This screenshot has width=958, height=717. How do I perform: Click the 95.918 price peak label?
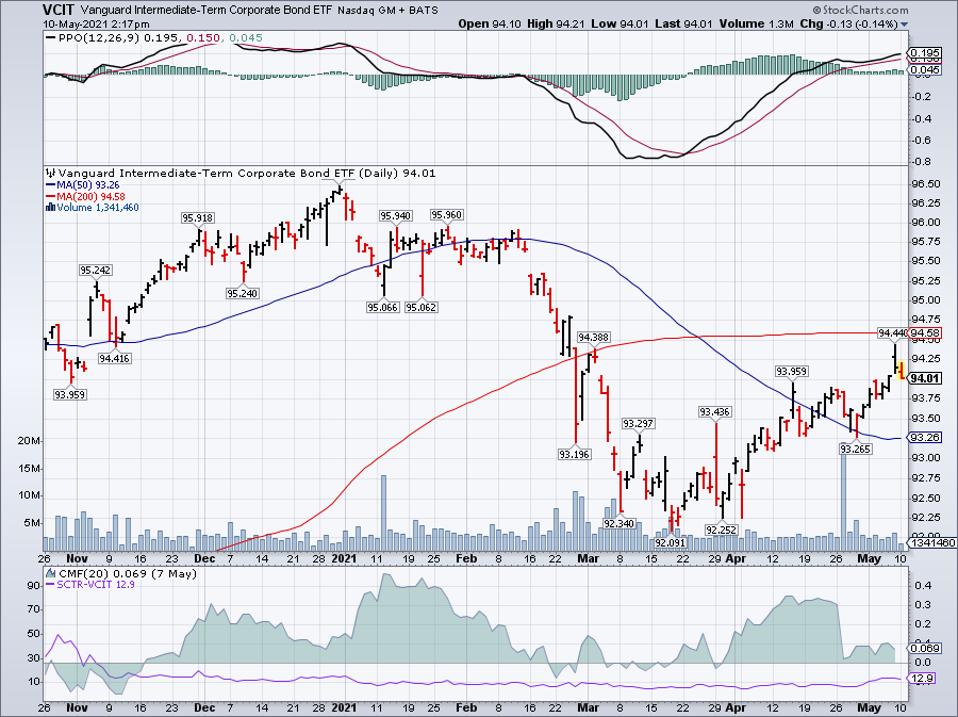[x=198, y=217]
